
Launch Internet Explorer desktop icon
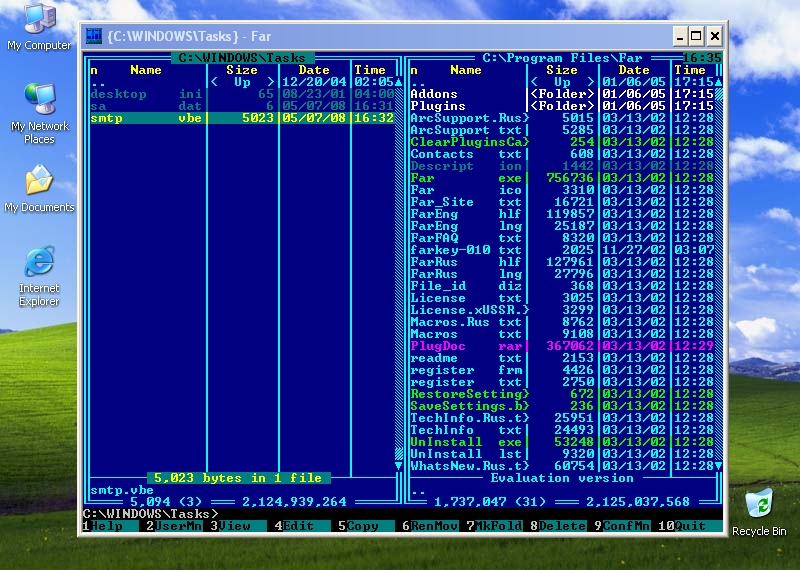pos(39,276)
